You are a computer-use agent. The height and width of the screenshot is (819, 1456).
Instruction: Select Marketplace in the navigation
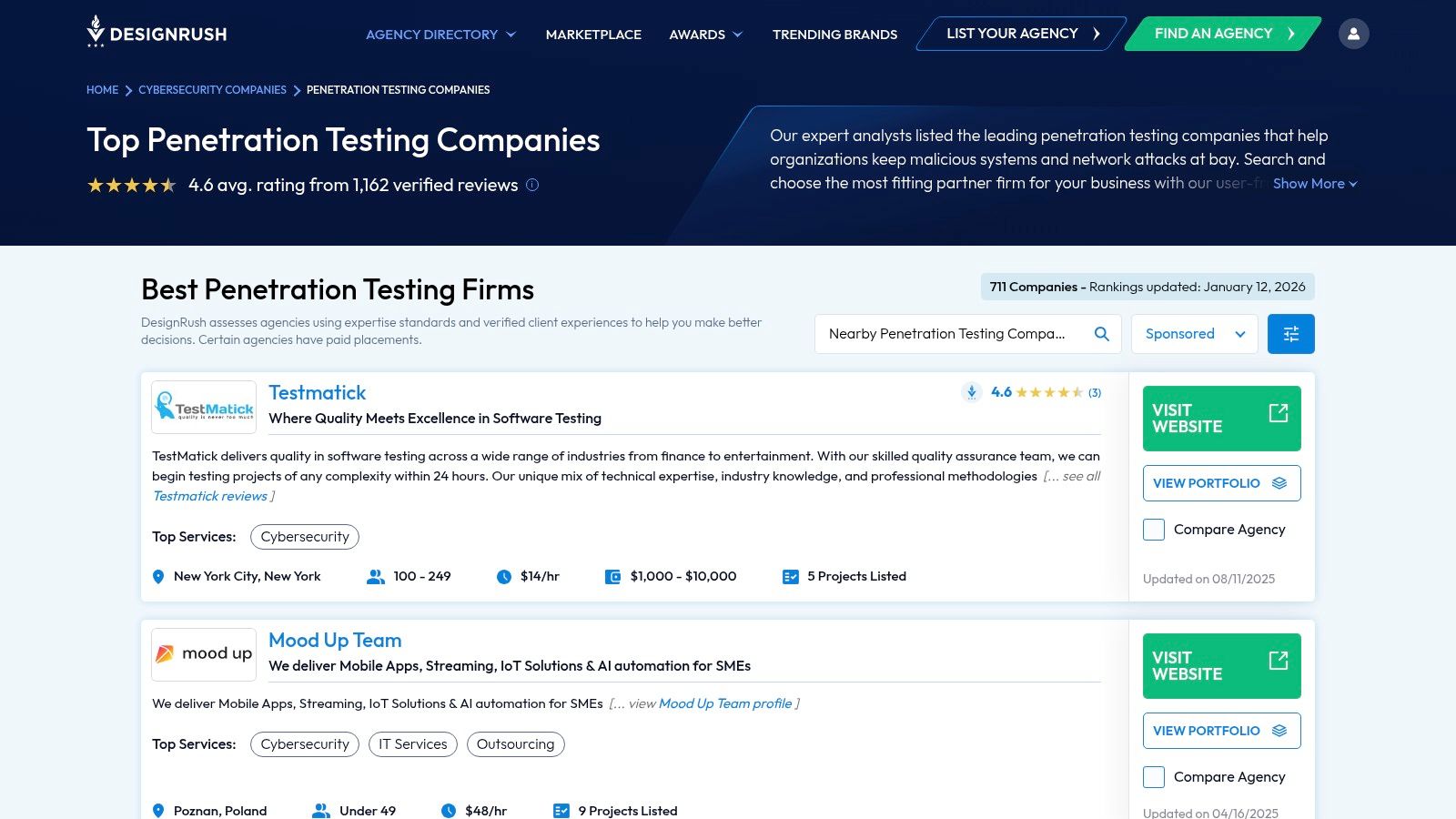point(592,35)
